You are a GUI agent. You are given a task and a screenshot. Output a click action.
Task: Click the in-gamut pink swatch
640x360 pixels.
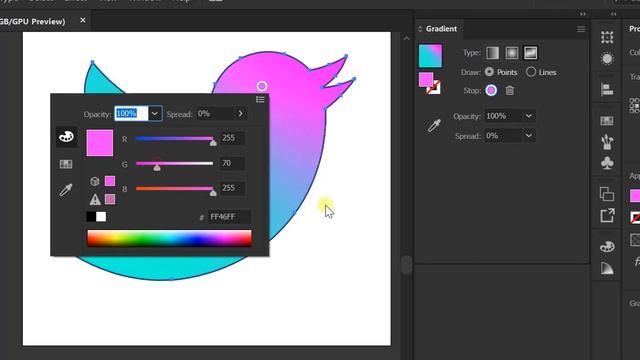110,199
